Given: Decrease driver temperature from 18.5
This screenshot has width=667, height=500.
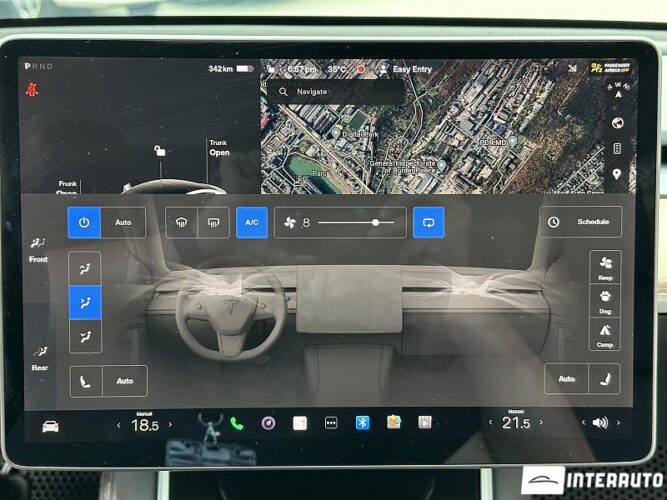Looking at the screenshot, I should (x=119, y=425).
